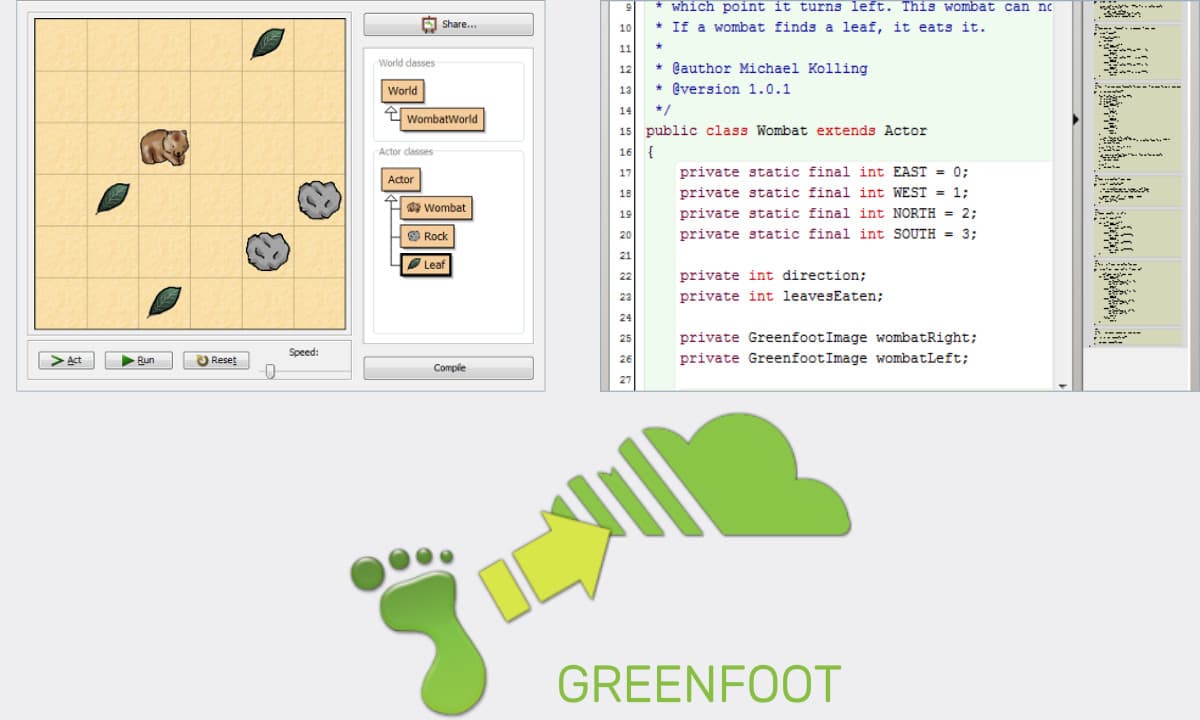This screenshot has height=720, width=1200.
Task: Click the rock next to the bottom leaf
Action: click(268, 250)
